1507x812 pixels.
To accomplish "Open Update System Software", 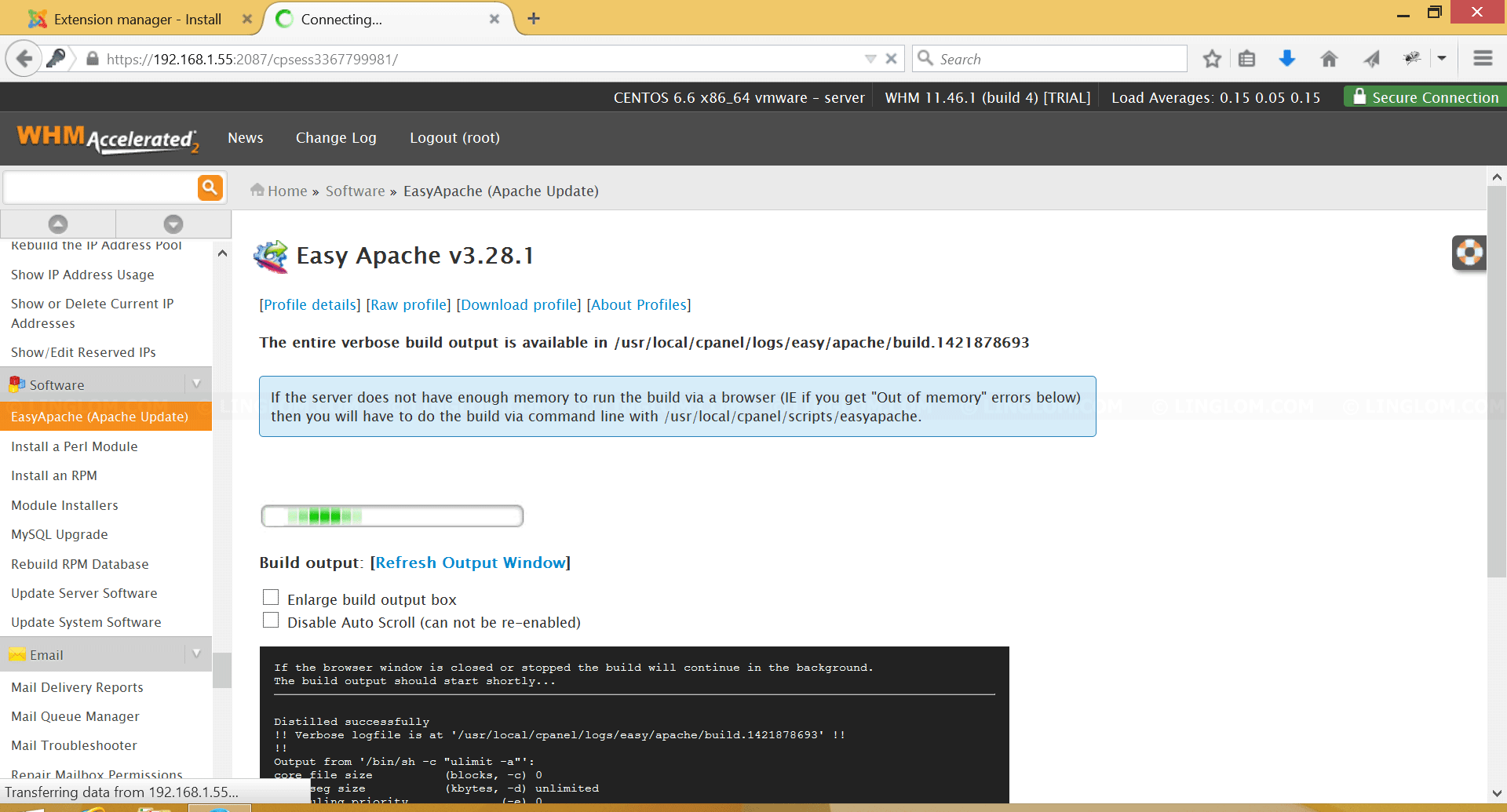I will (86, 622).
